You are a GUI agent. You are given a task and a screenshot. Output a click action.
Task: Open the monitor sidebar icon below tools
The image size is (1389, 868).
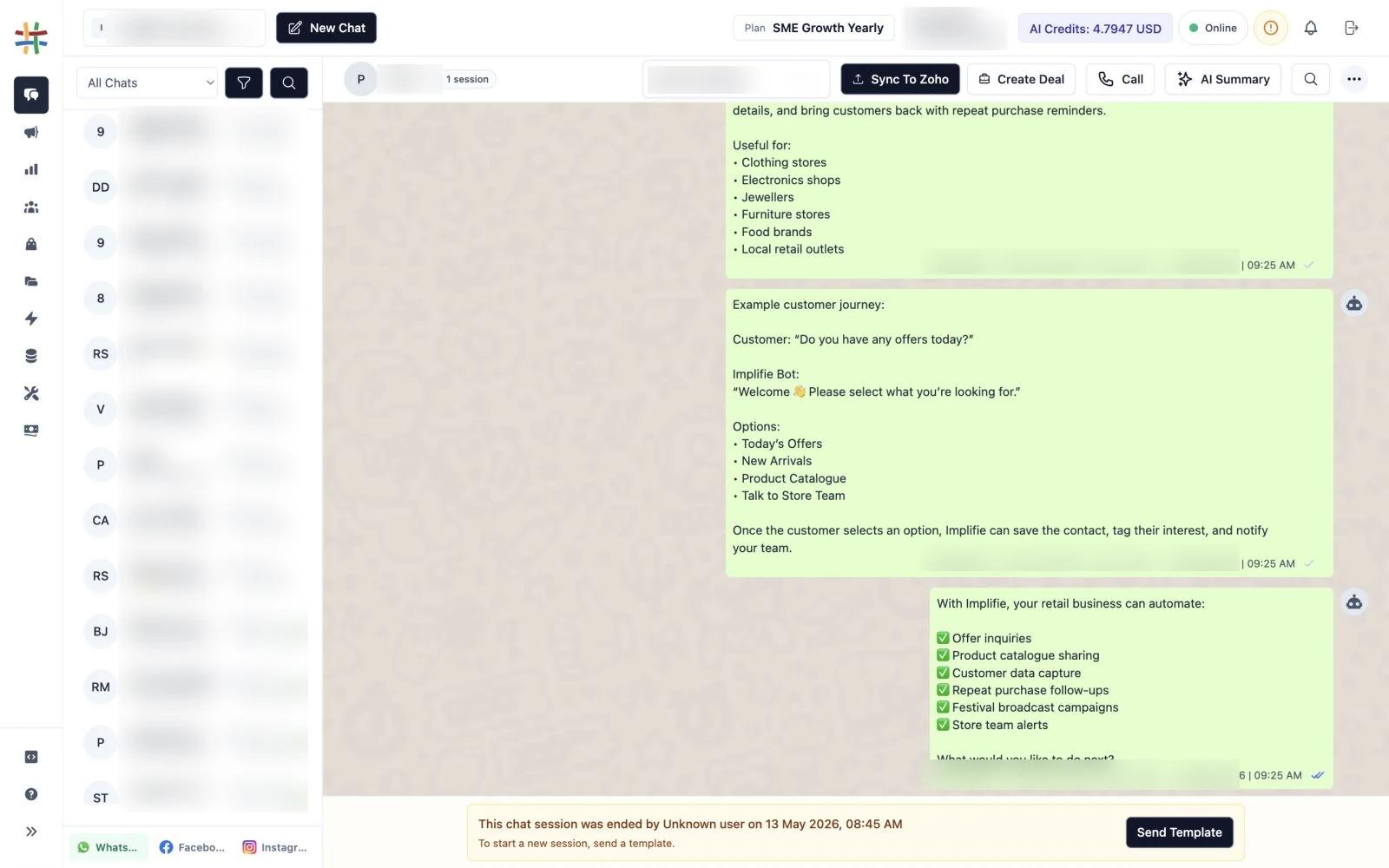coord(31,431)
